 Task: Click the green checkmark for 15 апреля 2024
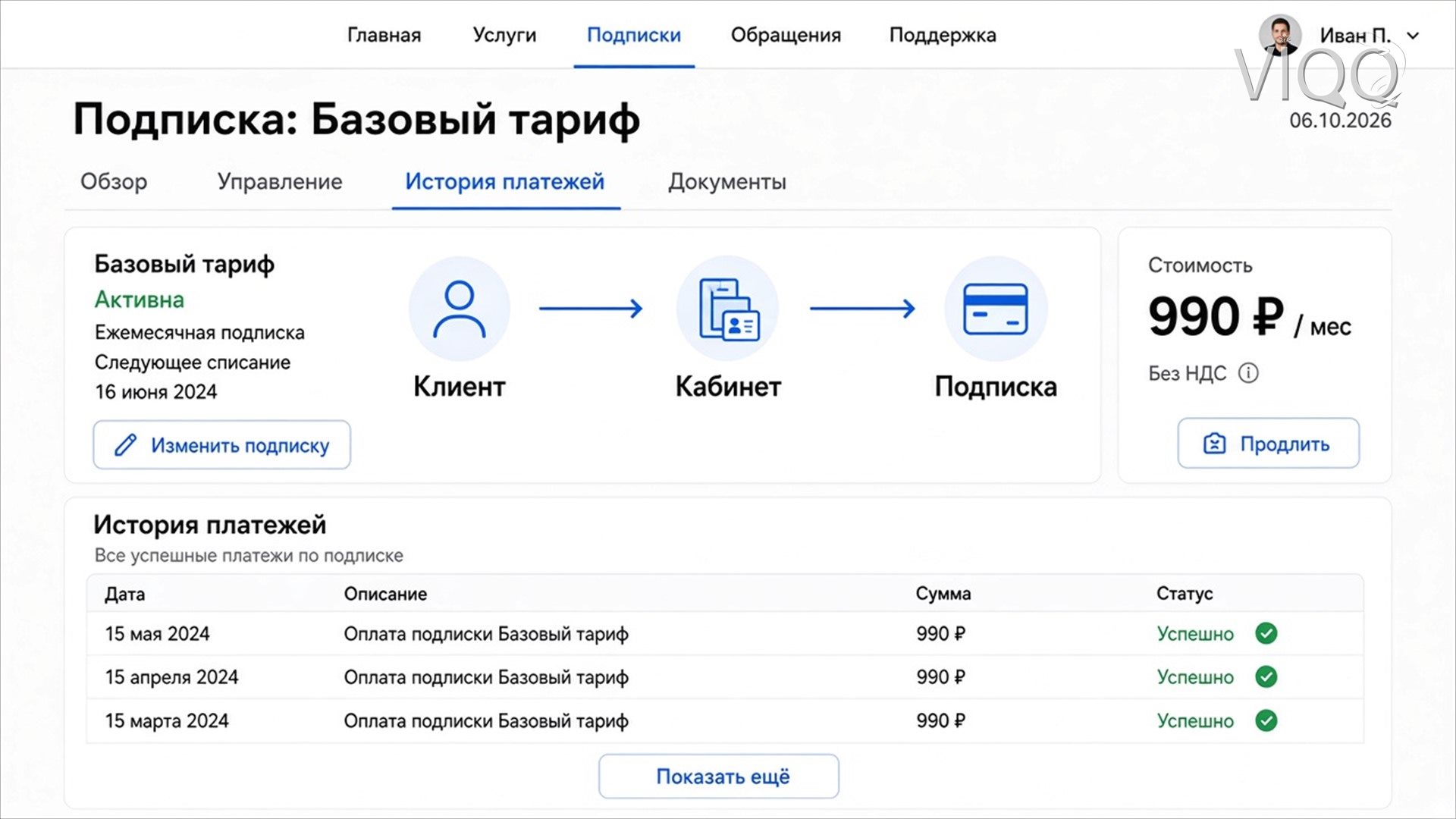[1266, 676]
